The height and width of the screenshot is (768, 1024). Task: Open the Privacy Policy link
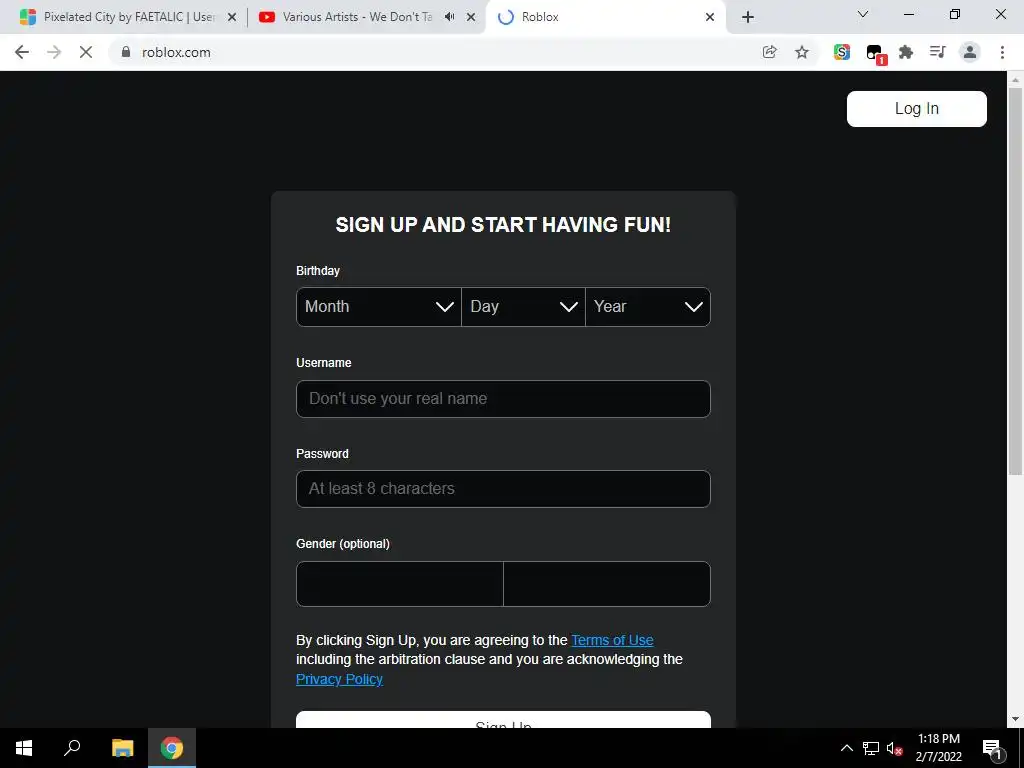tap(339, 679)
